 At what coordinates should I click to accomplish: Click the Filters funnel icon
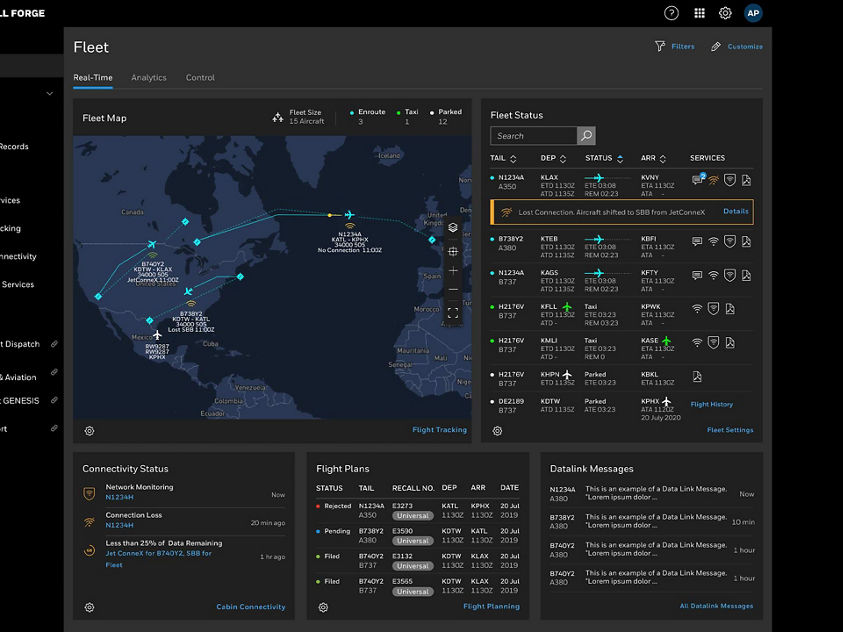(x=660, y=46)
